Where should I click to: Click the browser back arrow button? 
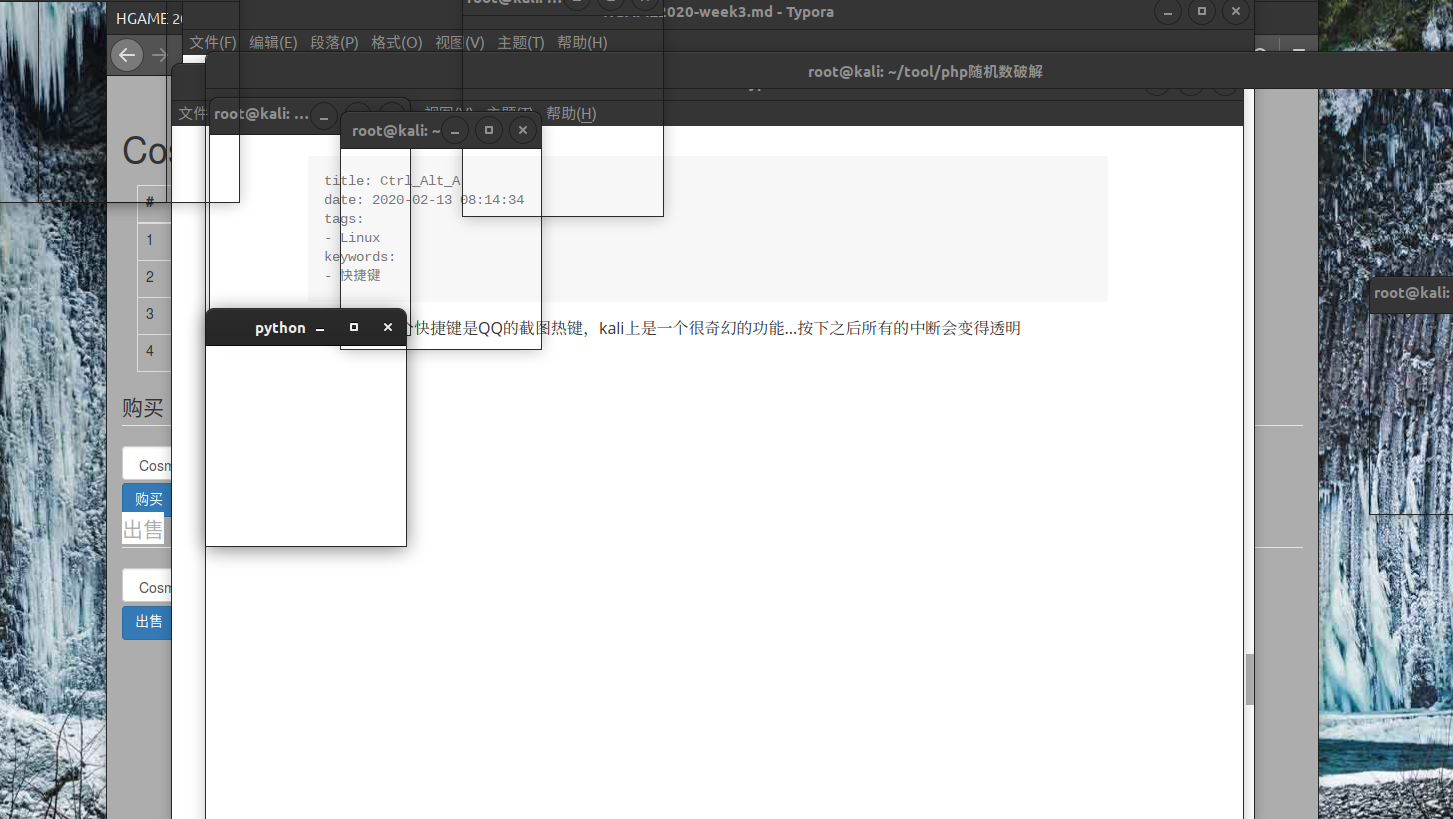click(x=127, y=55)
